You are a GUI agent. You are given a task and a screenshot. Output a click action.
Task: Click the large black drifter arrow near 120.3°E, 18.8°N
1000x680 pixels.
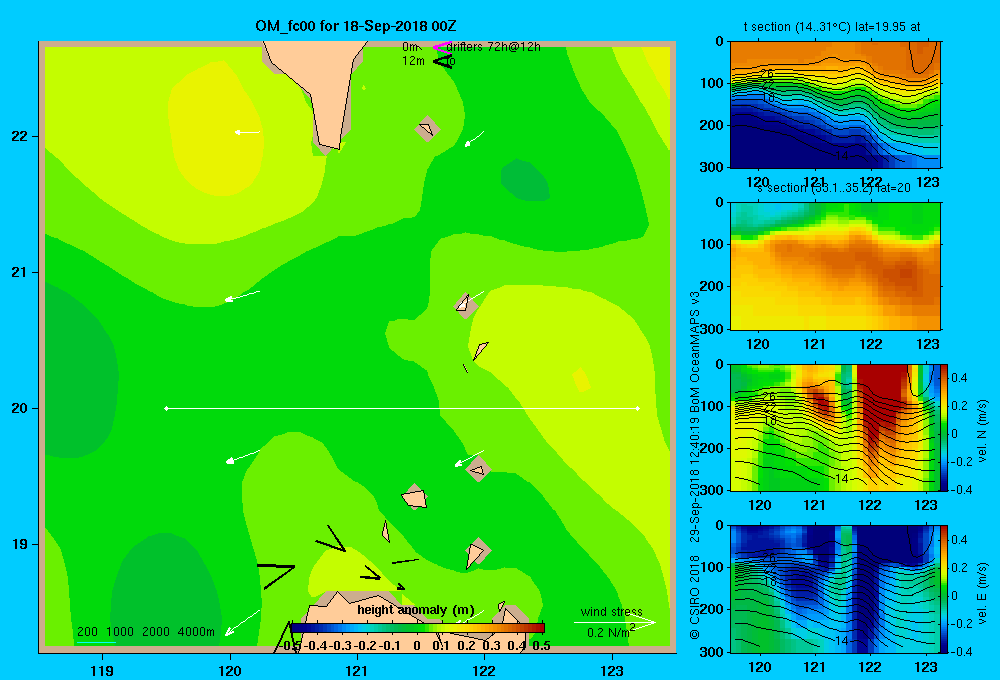click(276, 575)
